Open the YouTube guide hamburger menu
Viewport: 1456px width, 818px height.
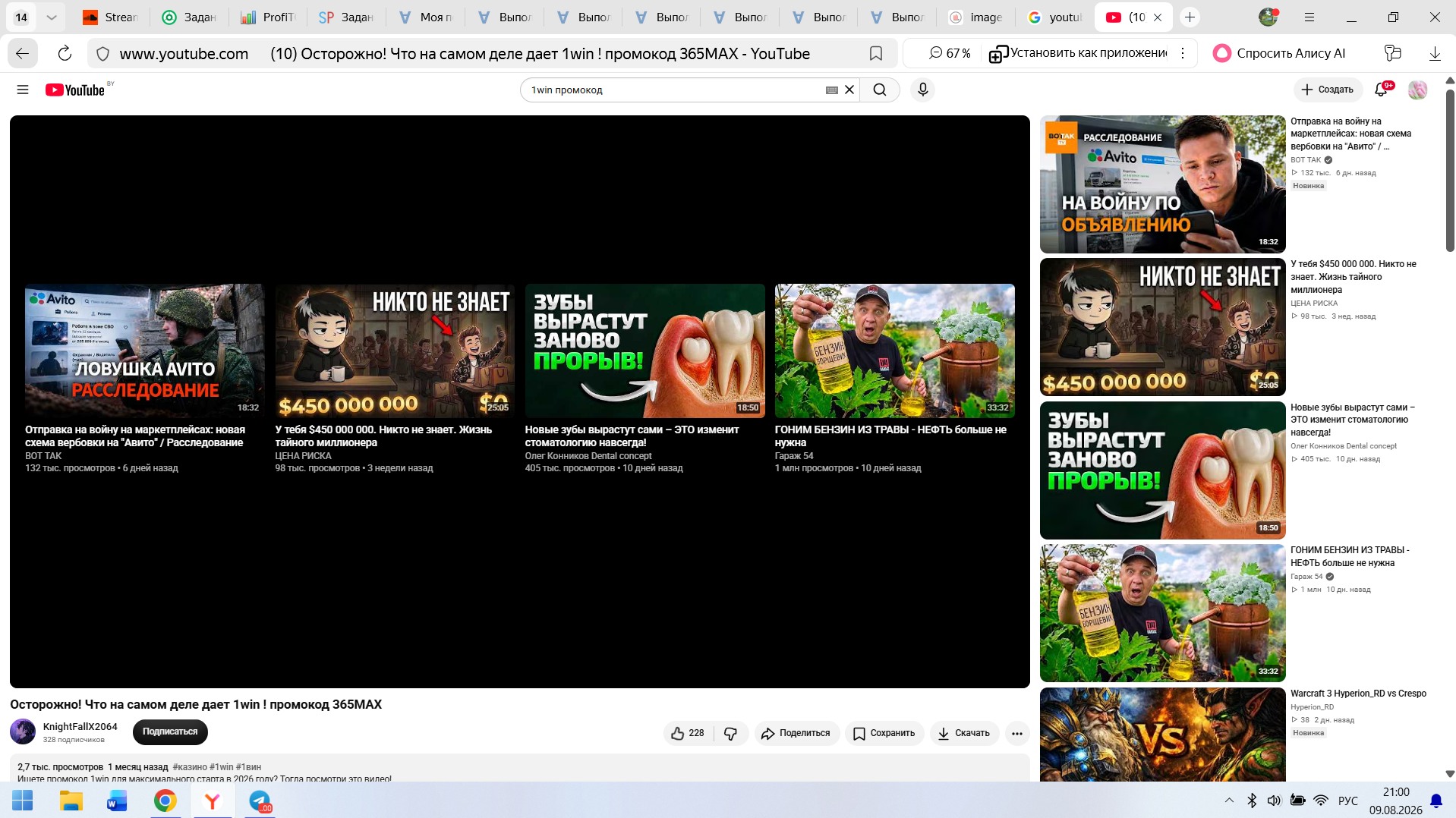click(23, 90)
